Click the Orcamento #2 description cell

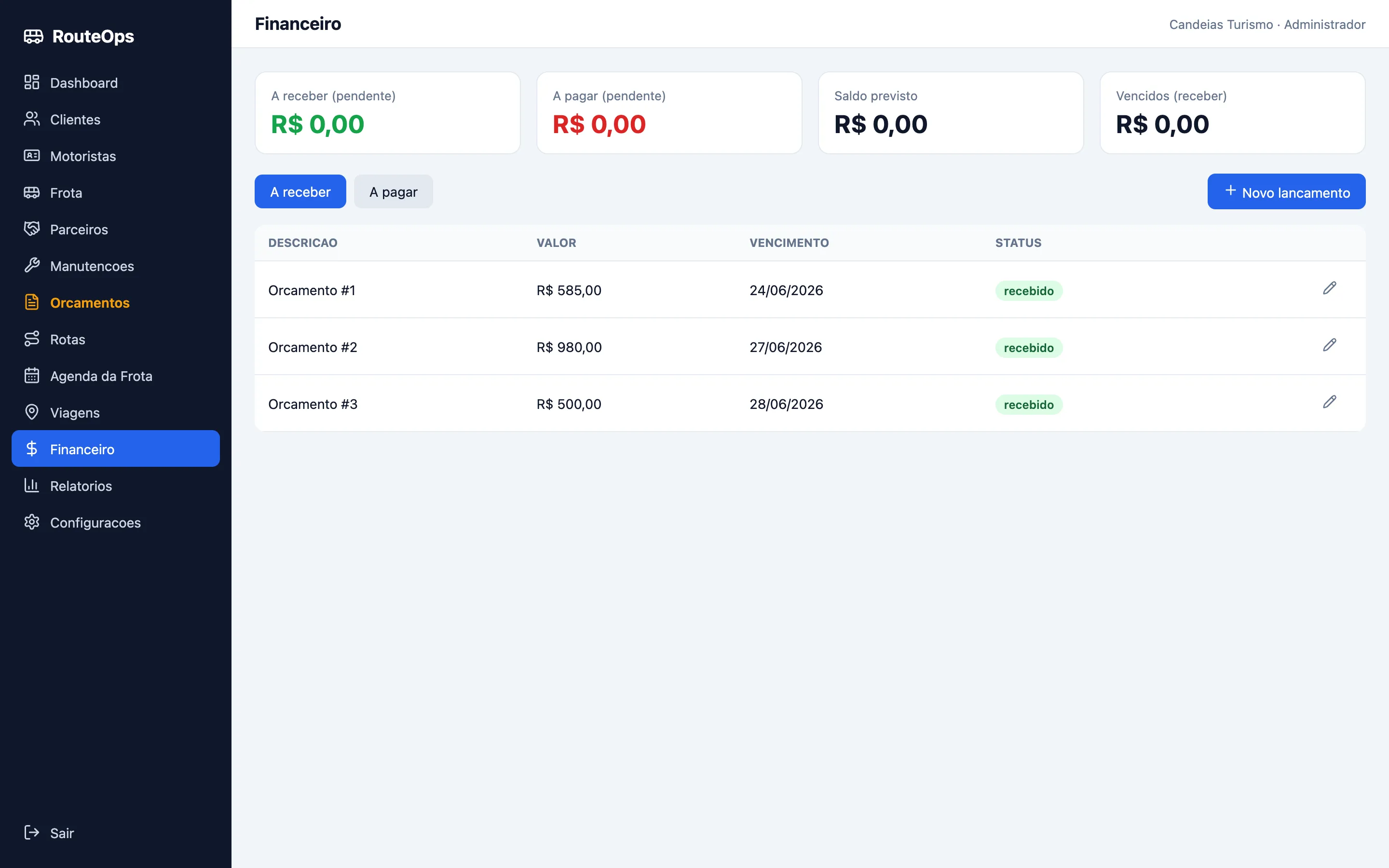[312, 347]
